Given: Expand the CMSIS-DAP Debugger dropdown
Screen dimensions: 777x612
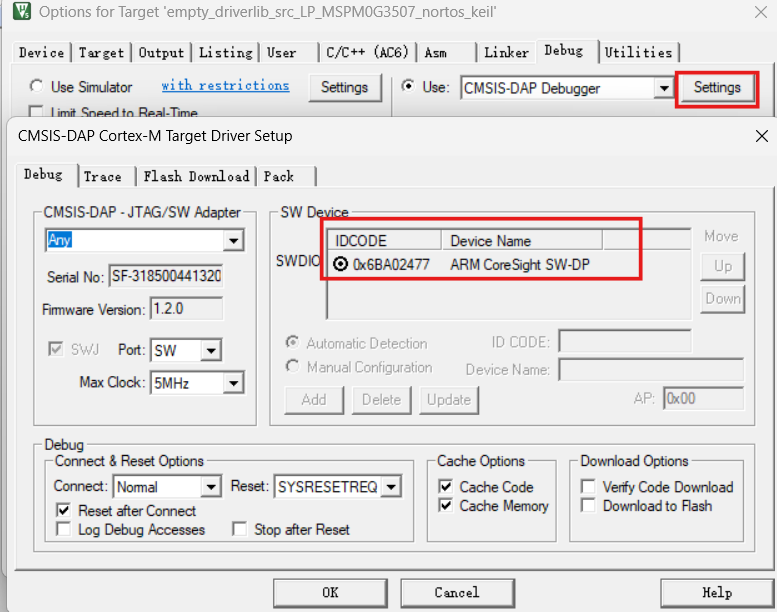Looking at the screenshot, I should pos(664,89).
